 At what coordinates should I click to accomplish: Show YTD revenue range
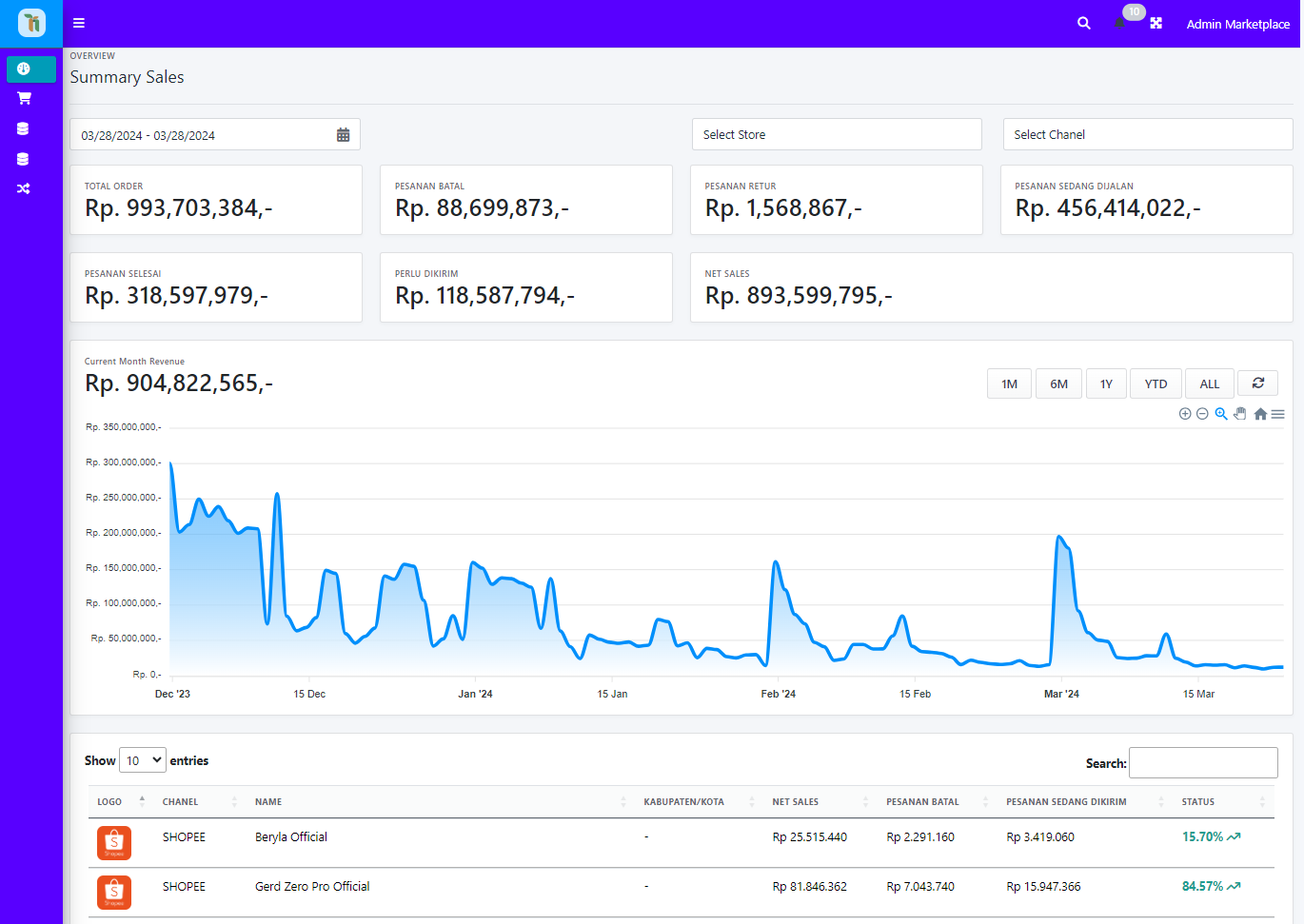tap(1156, 383)
